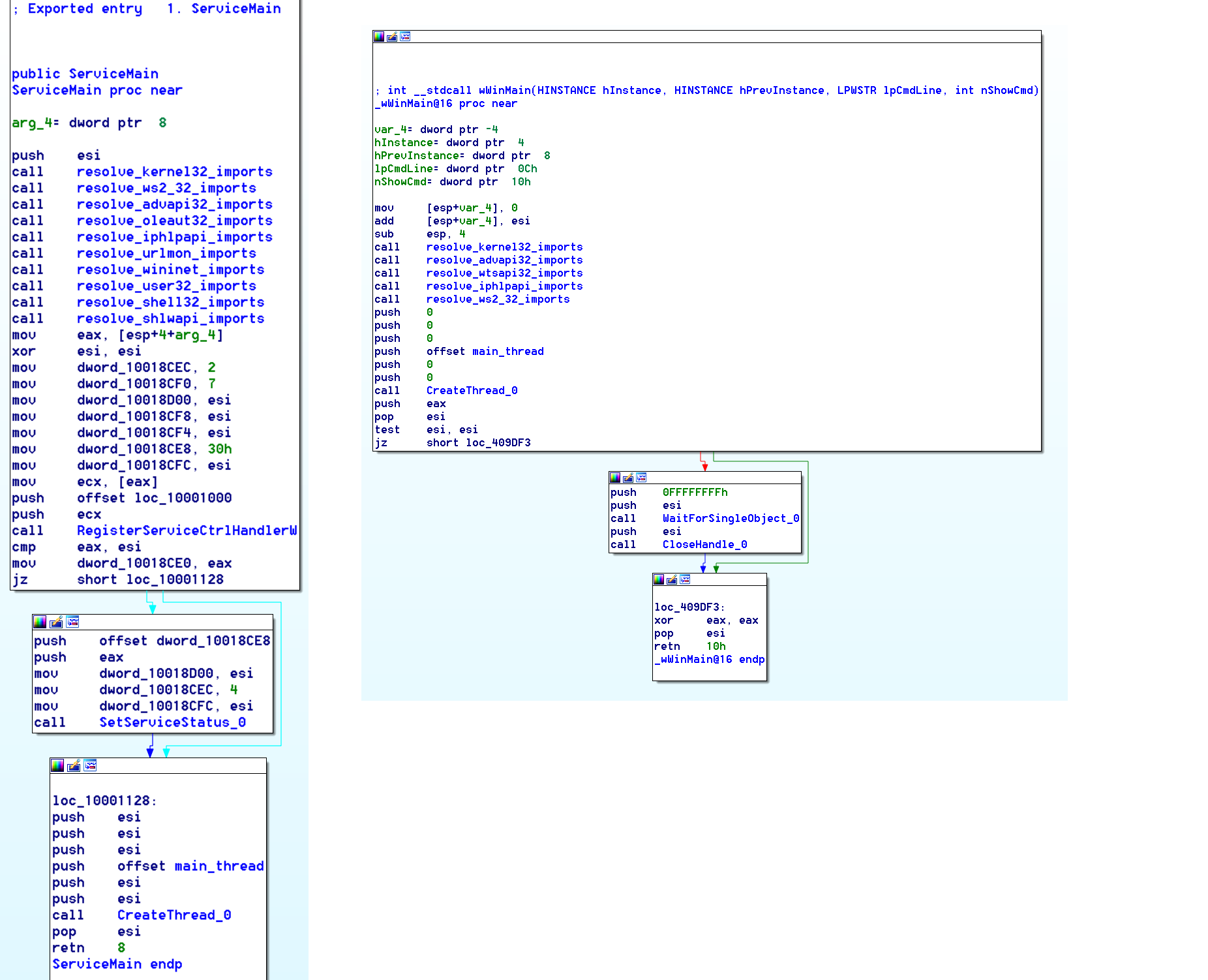
Task: Click the node color icon on wWinMain entry block
Action: pyautogui.click(x=379, y=37)
